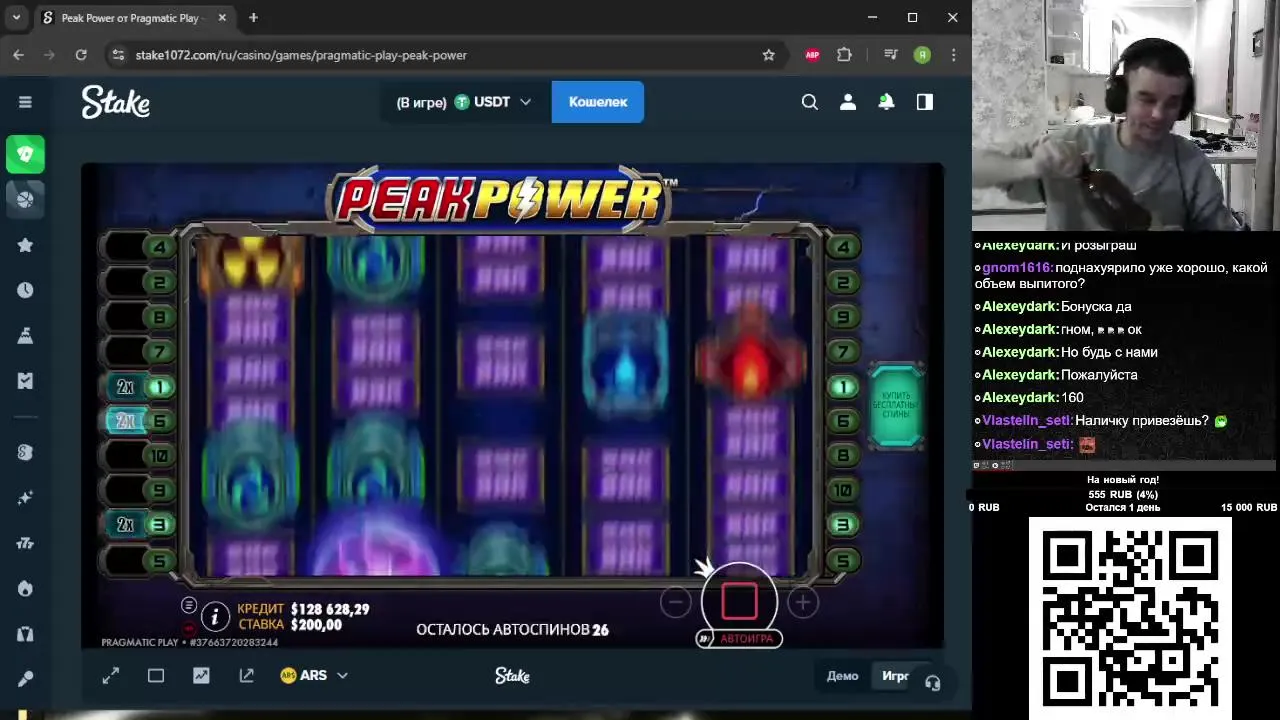Open the microphone game shows sidebar icon
Viewport: 1280px width, 720px height.
pyautogui.click(x=25, y=679)
